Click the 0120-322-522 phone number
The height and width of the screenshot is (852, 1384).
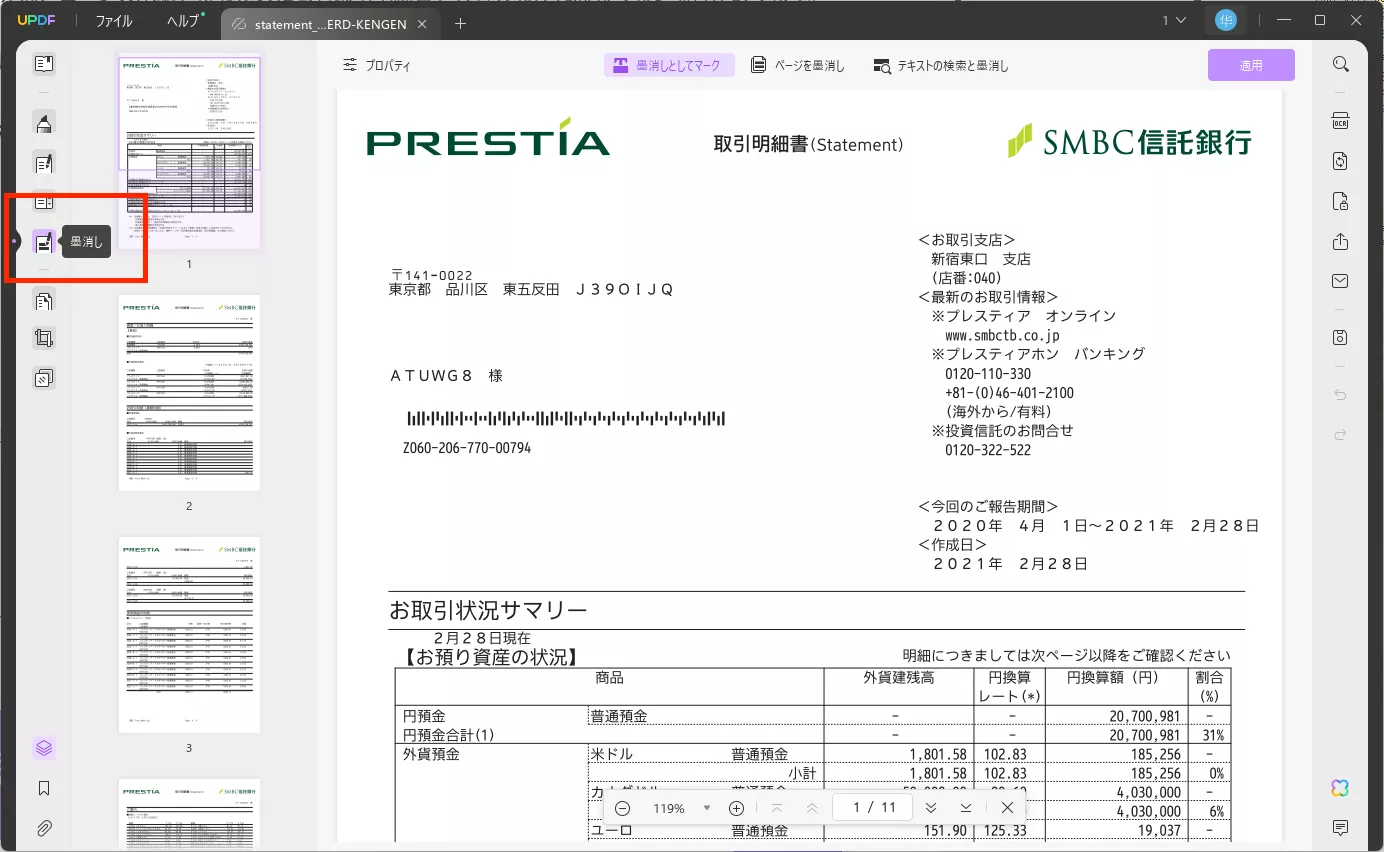988,450
